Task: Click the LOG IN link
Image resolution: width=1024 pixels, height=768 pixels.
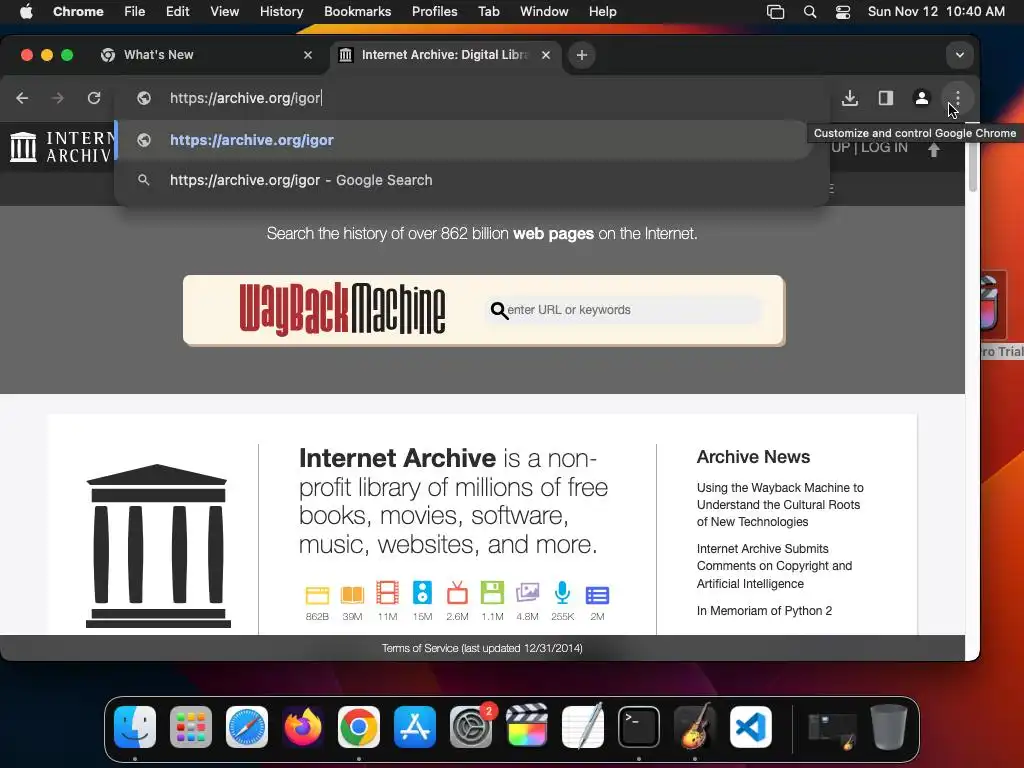Action: pos(884,147)
